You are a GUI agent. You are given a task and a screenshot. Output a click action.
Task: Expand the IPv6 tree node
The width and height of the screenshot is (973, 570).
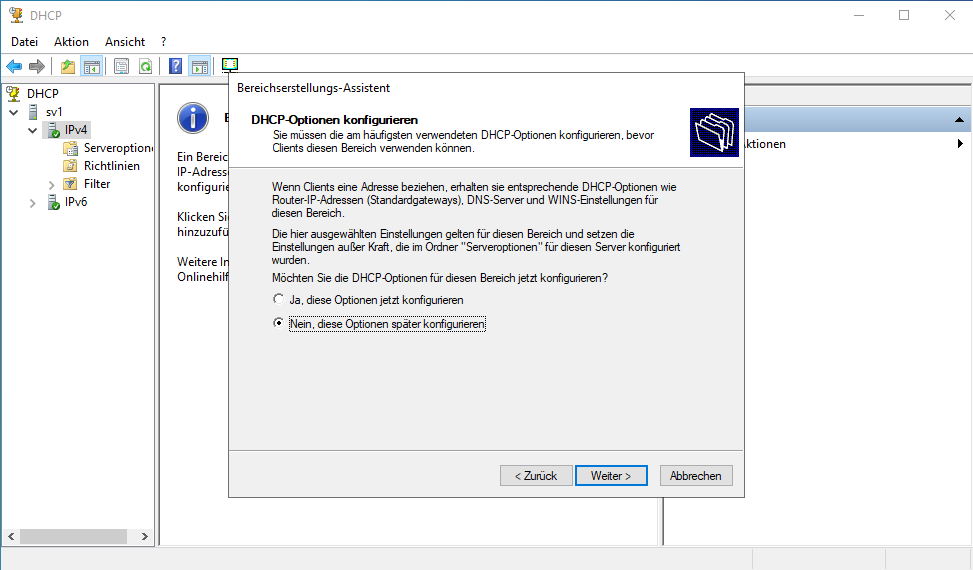point(33,202)
